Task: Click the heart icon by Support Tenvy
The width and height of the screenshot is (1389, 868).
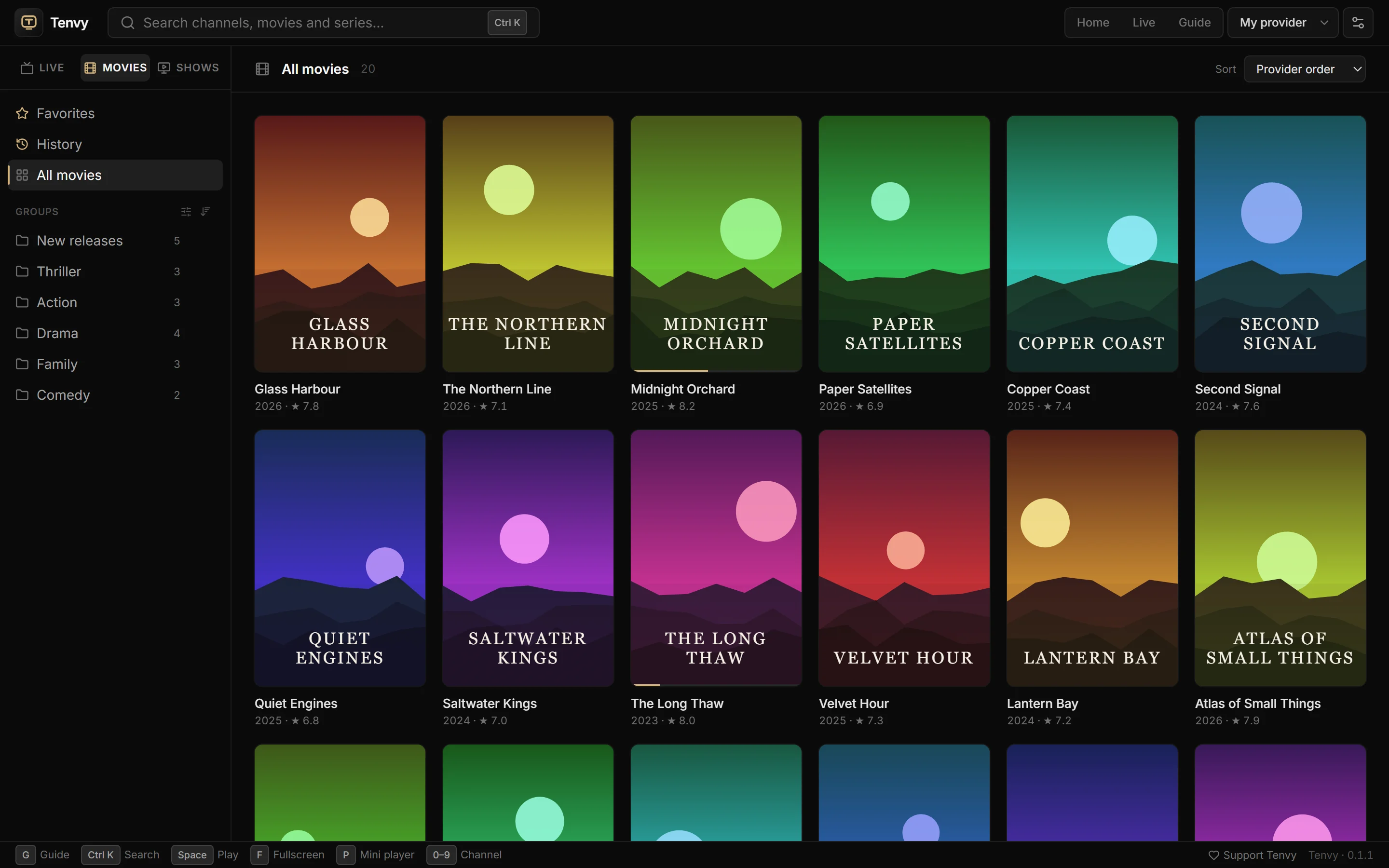Action: tap(1213, 855)
